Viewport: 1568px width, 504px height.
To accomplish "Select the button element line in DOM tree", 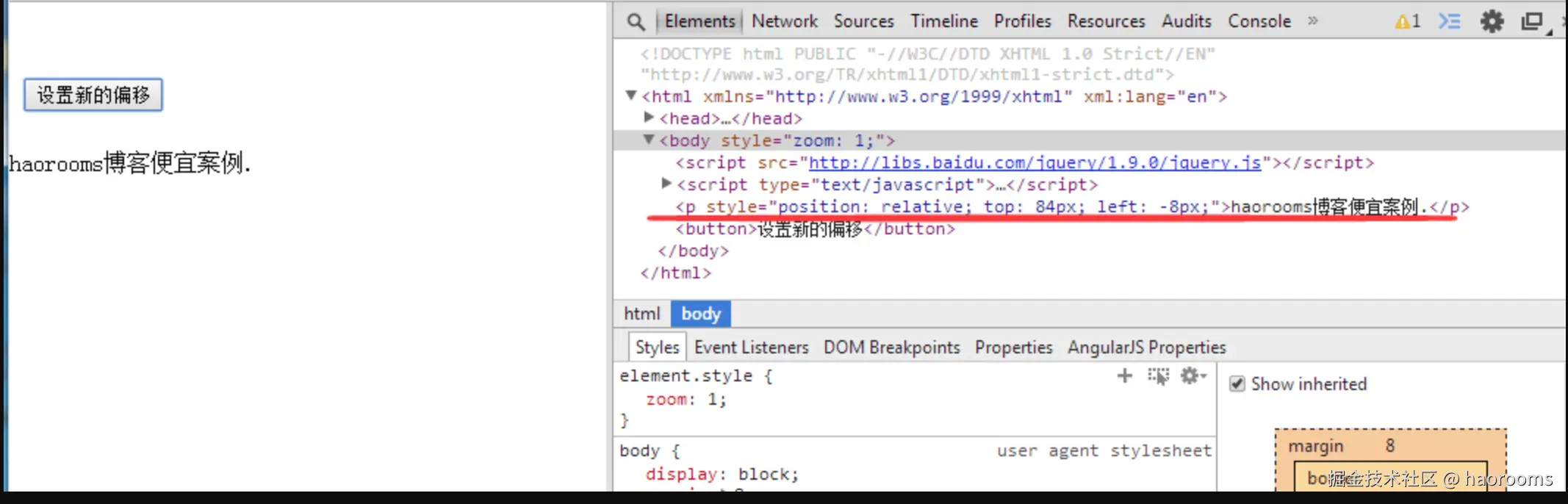I will 816,229.
